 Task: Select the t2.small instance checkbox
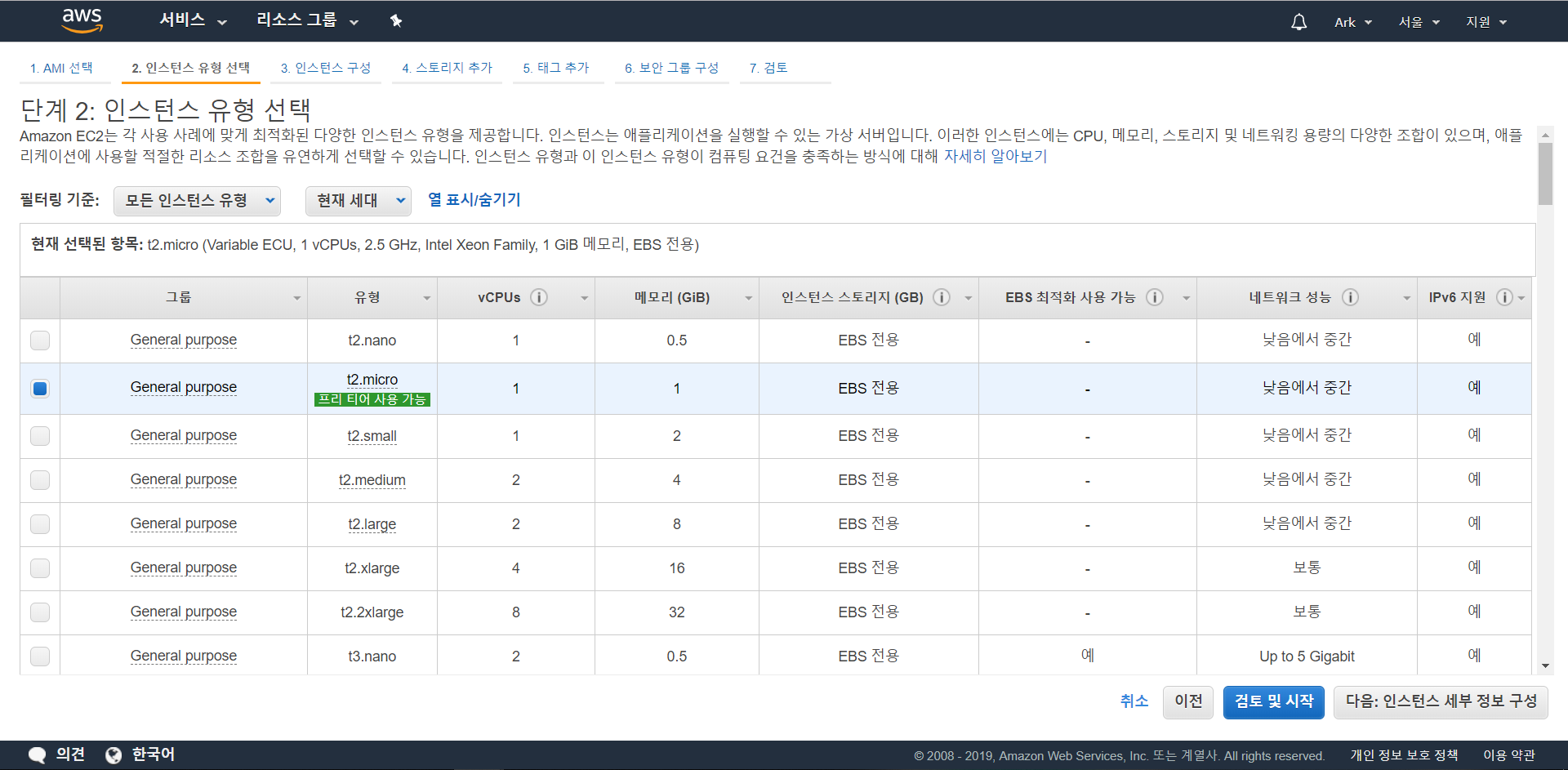(x=40, y=436)
